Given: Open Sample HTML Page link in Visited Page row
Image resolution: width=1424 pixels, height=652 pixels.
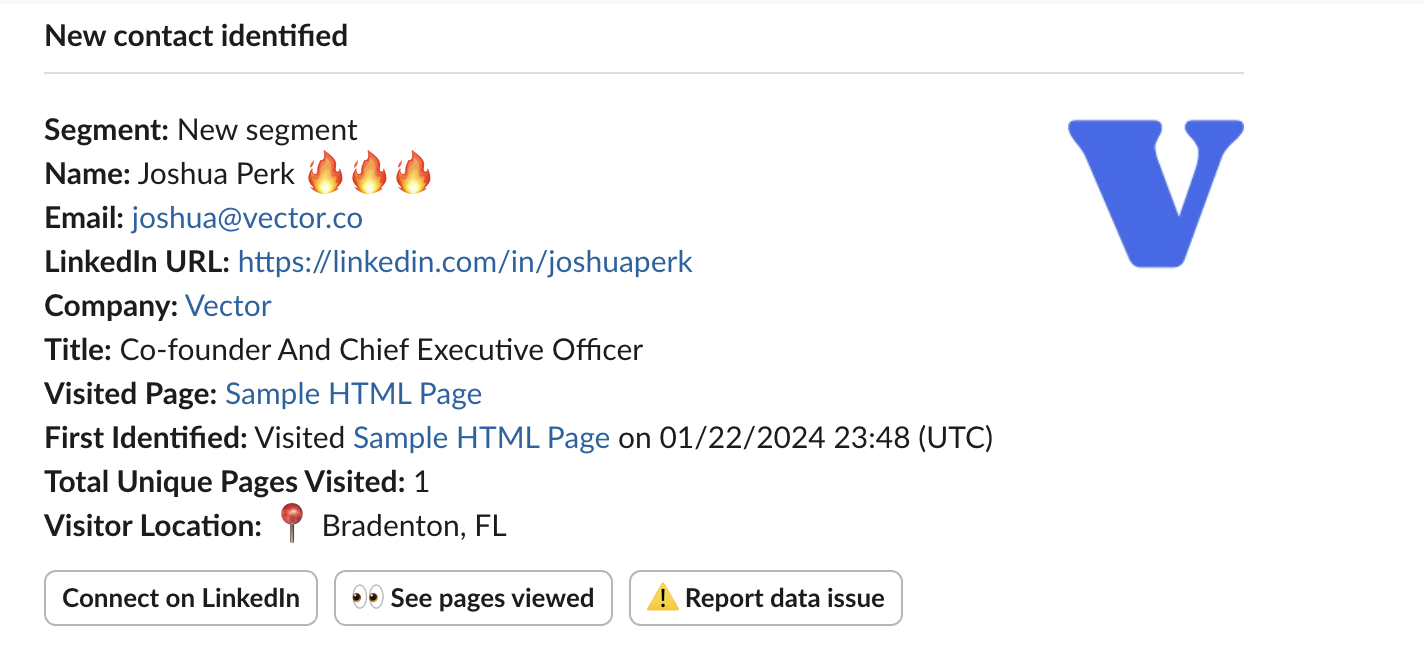Looking at the screenshot, I should pos(353,394).
